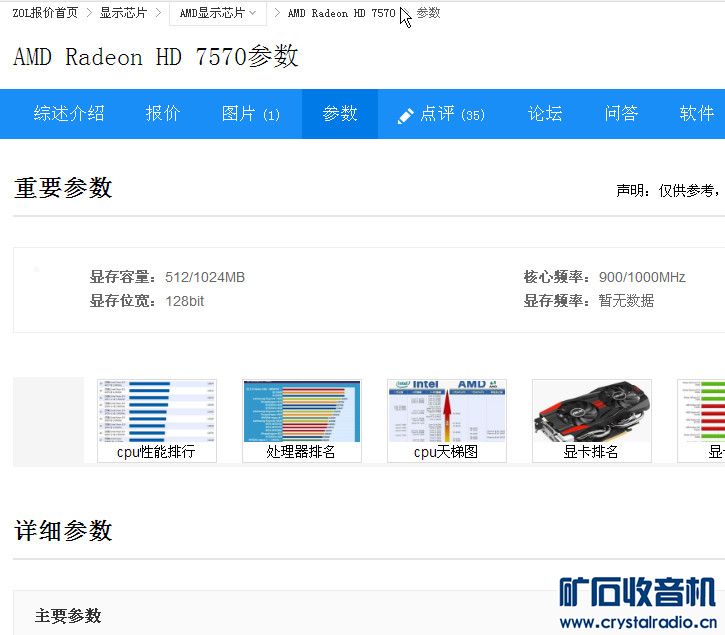Image resolution: width=725 pixels, height=635 pixels.
Task: Click the 主要参数 table header
Action: [68, 616]
